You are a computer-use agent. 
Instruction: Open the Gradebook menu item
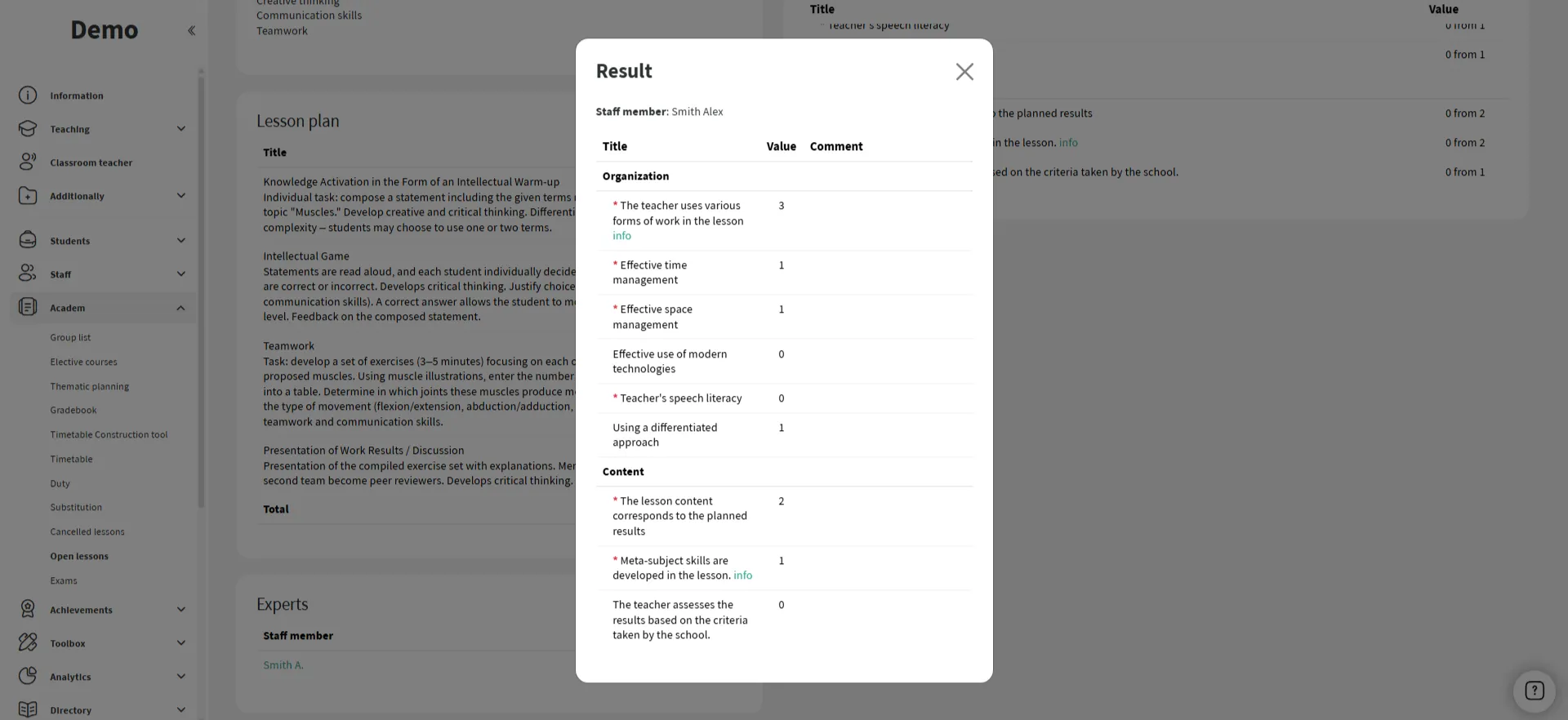click(73, 411)
